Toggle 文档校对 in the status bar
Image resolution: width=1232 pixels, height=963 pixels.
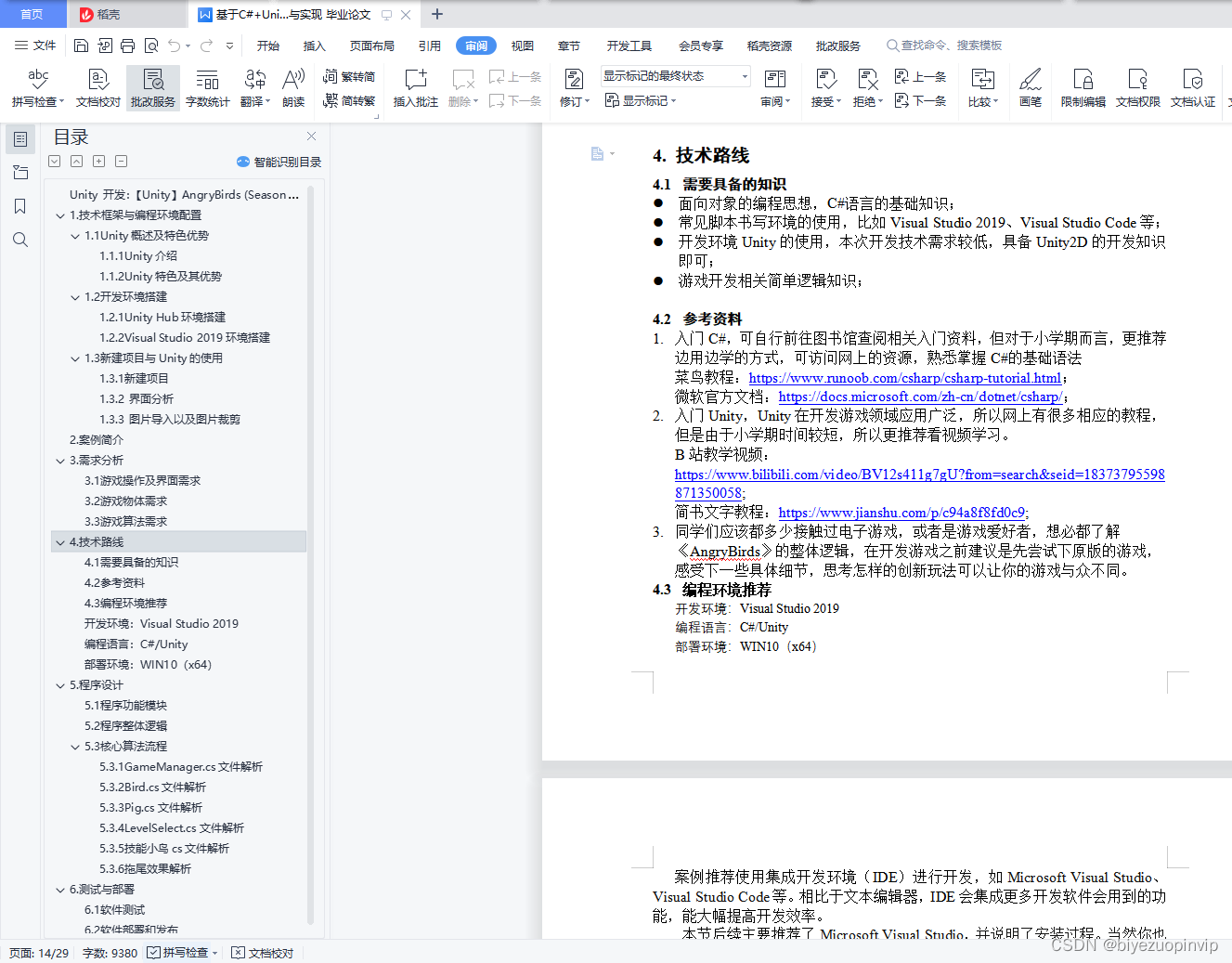(263, 953)
